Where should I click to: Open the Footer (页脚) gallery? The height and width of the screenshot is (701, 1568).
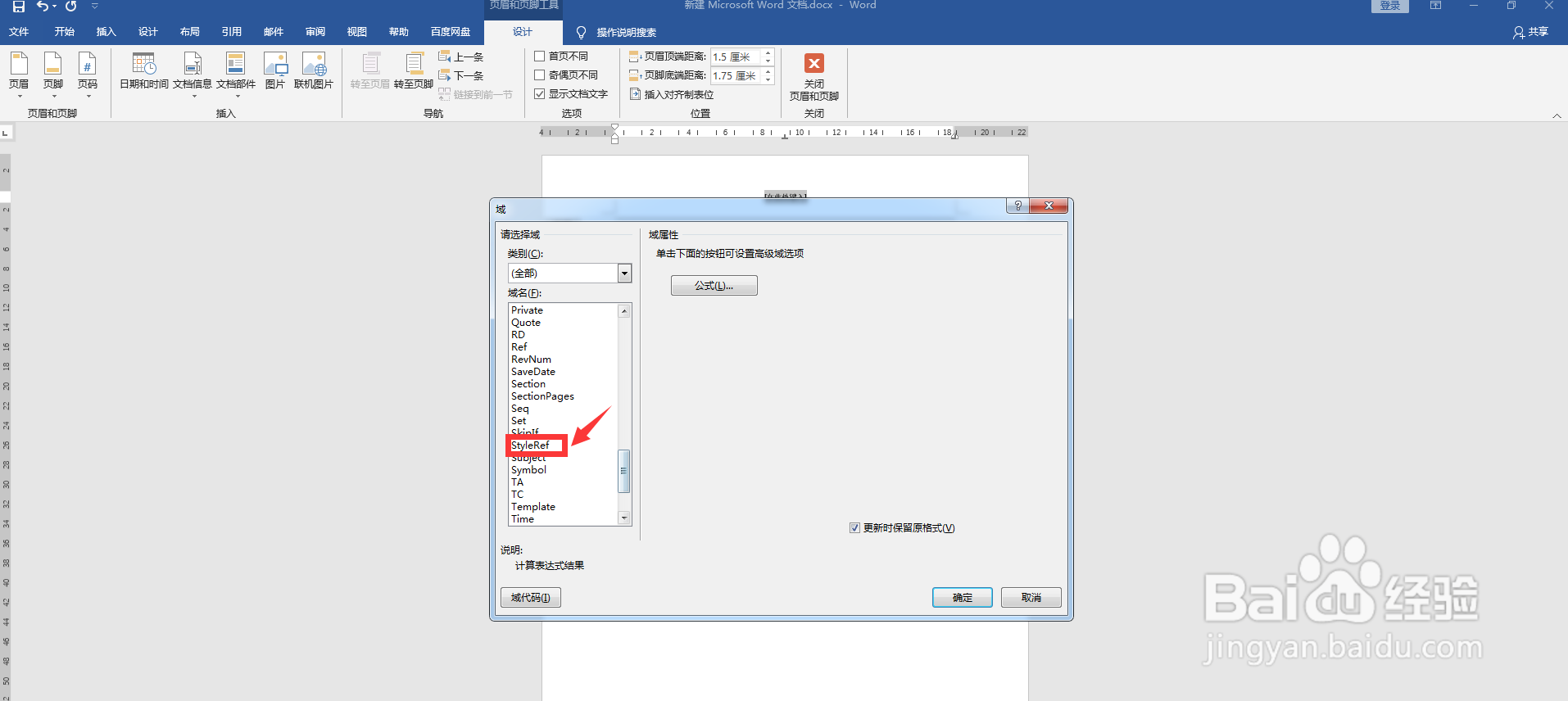tap(53, 75)
